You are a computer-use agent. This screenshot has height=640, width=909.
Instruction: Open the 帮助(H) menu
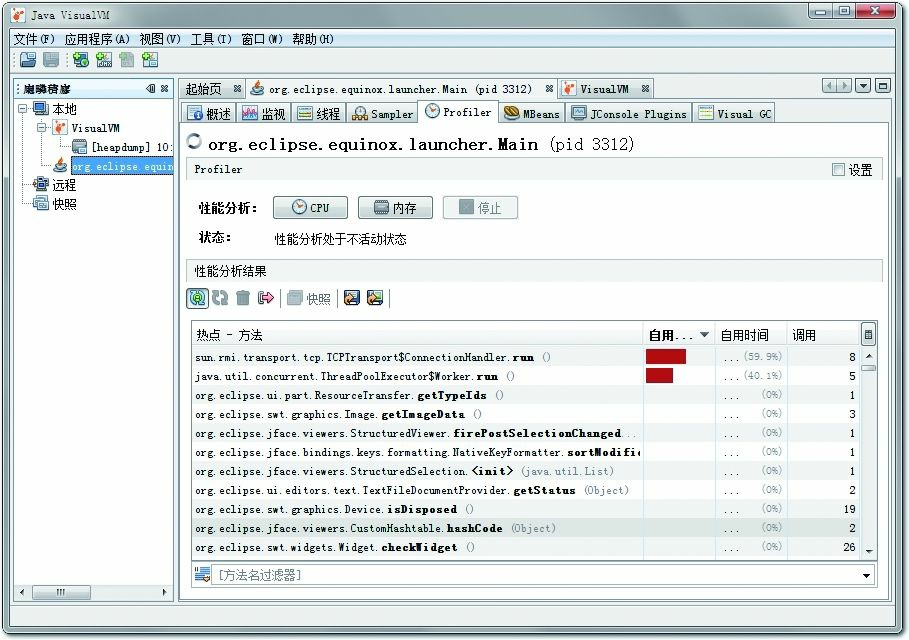[x=313, y=39]
